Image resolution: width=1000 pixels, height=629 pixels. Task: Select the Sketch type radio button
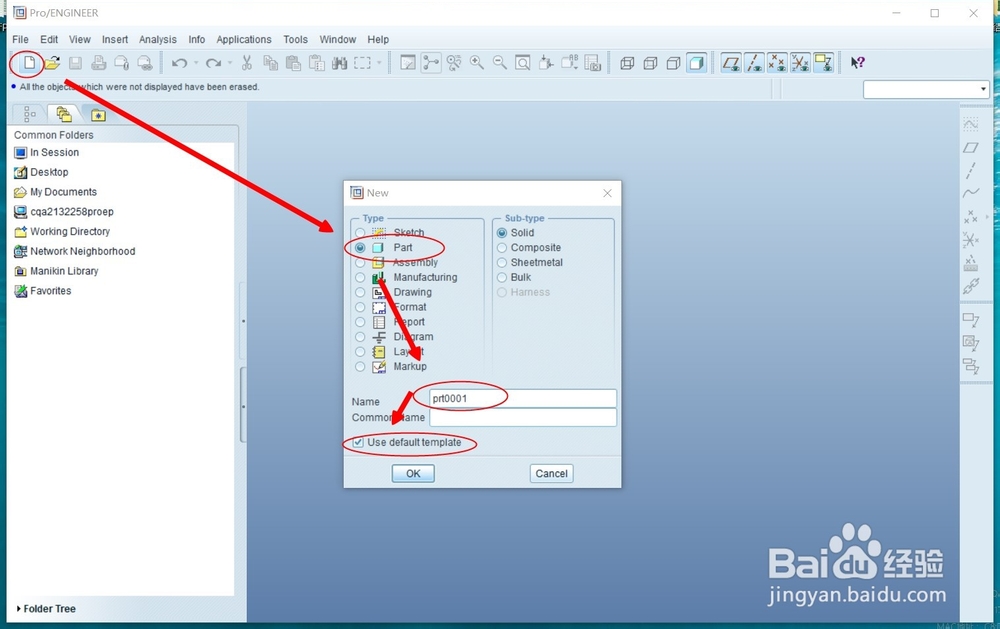coord(360,233)
